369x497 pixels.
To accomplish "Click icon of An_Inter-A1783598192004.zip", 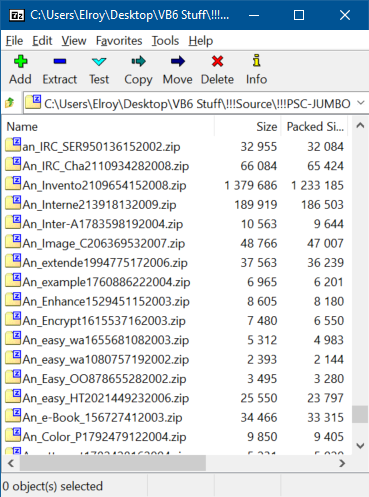I will click(13, 222).
